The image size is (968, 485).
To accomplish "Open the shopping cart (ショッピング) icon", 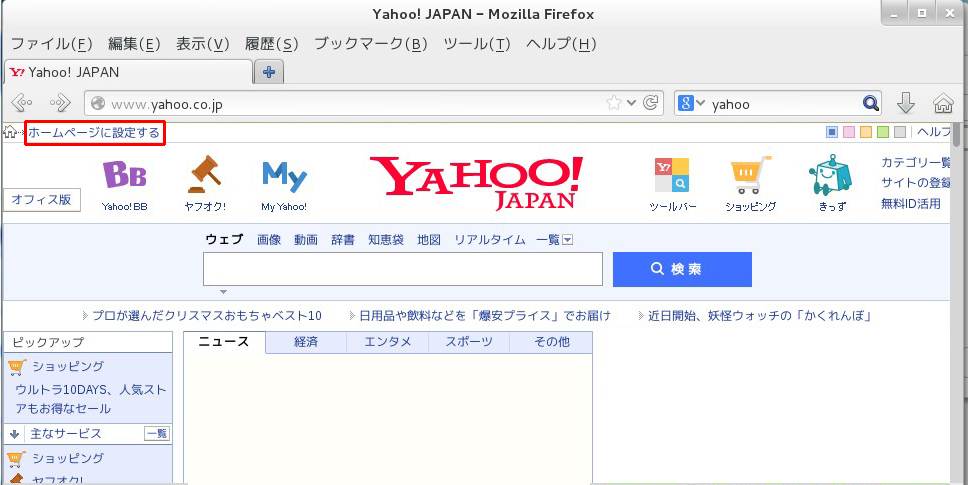I will pos(750,177).
